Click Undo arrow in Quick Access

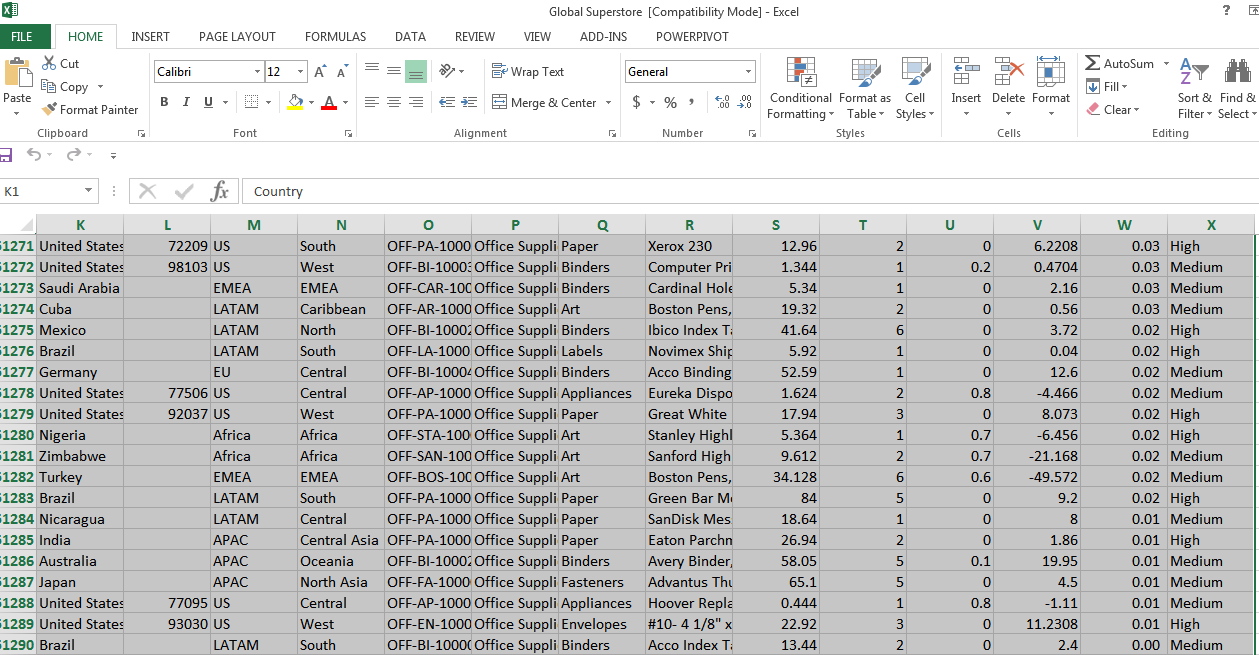coord(34,155)
